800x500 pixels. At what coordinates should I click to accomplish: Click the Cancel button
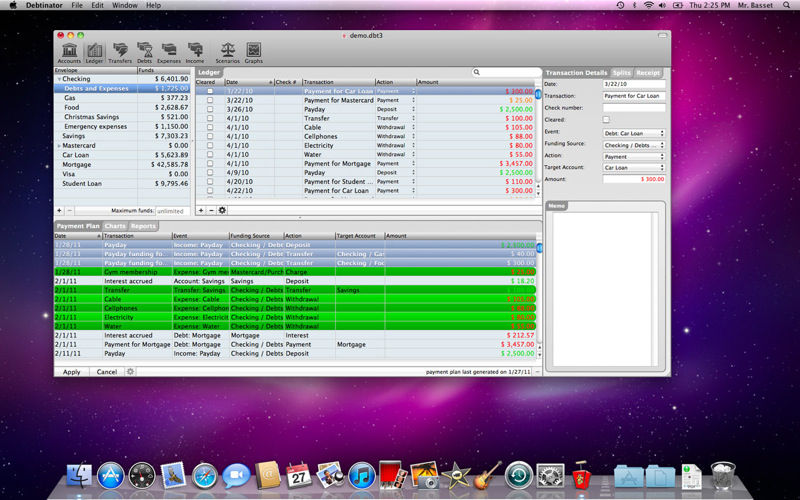pos(107,372)
